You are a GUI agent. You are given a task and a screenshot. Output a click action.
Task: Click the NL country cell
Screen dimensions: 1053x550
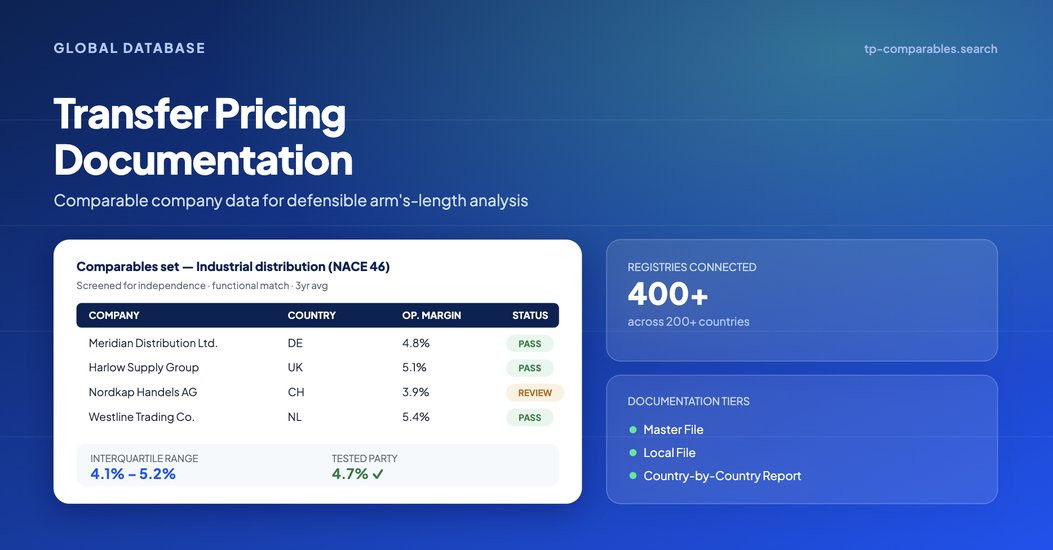295,417
